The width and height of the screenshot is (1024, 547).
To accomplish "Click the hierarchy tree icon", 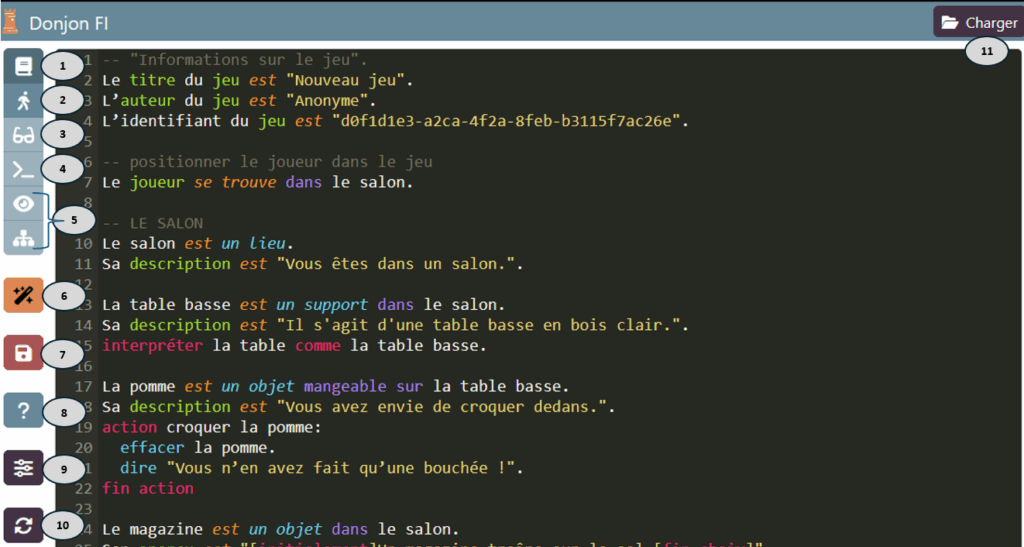I will pyautogui.click(x=23, y=239).
